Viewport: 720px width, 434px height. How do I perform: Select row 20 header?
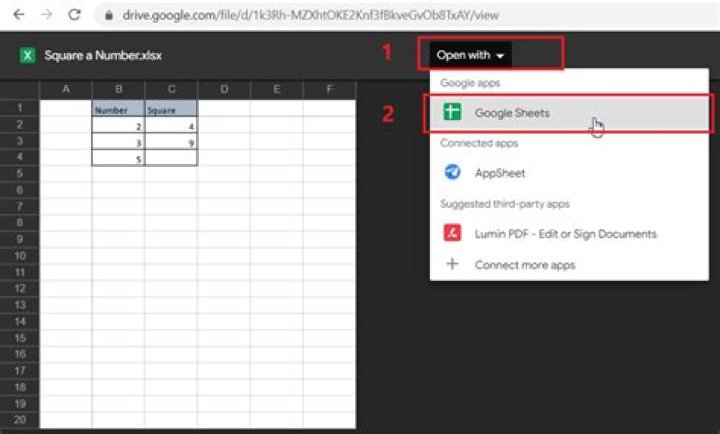point(20,420)
